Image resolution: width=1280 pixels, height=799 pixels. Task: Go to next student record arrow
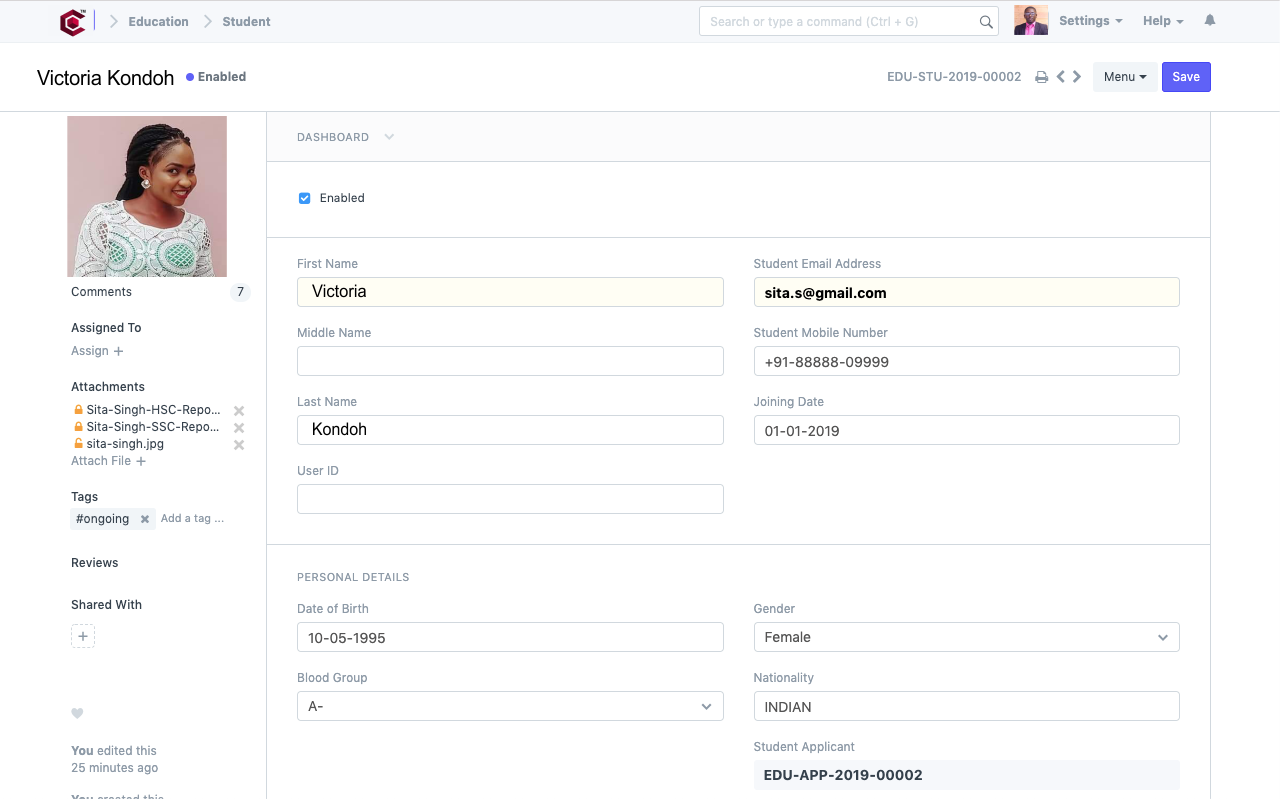(x=1077, y=77)
